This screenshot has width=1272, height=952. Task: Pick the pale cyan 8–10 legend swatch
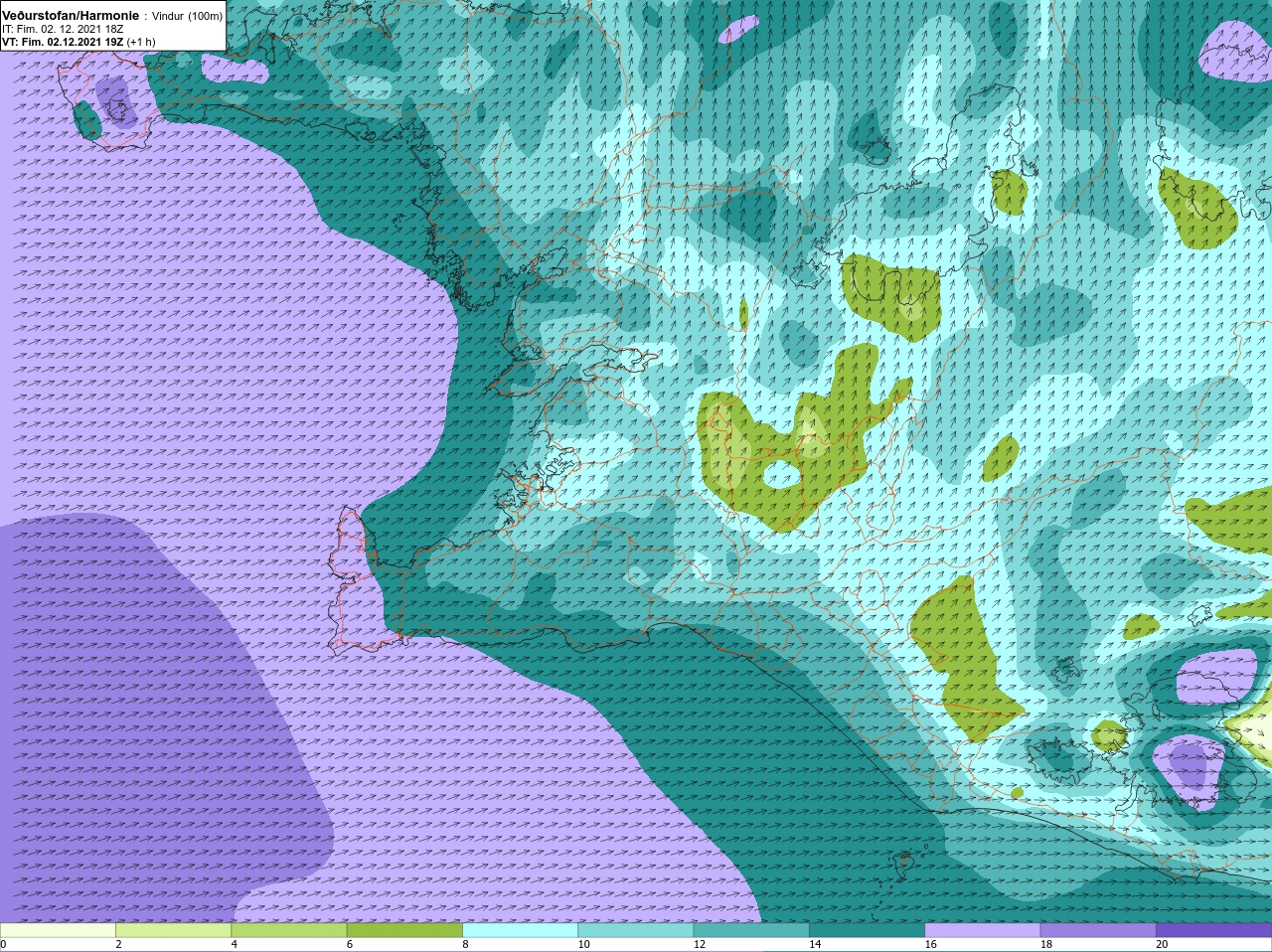coord(520,931)
